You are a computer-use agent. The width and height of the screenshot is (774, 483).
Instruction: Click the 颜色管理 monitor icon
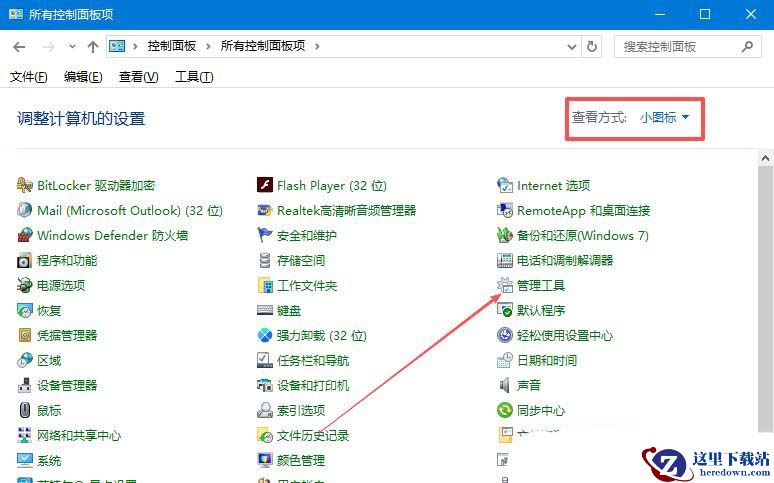(265, 460)
